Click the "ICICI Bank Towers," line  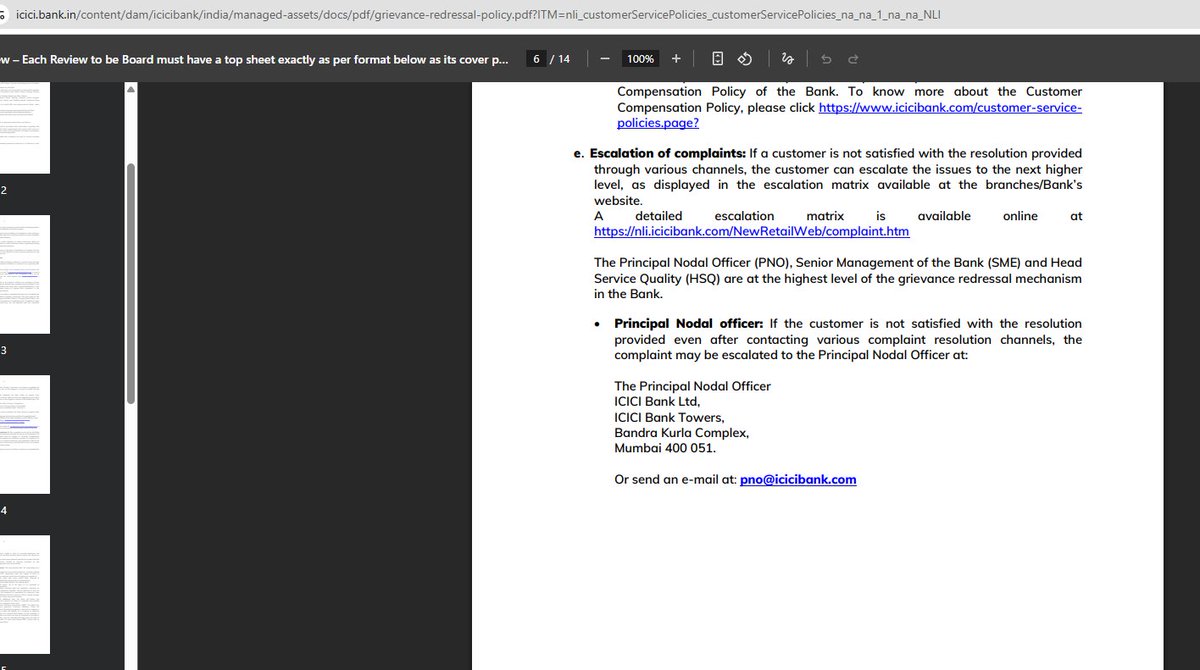pyautogui.click(x=669, y=417)
